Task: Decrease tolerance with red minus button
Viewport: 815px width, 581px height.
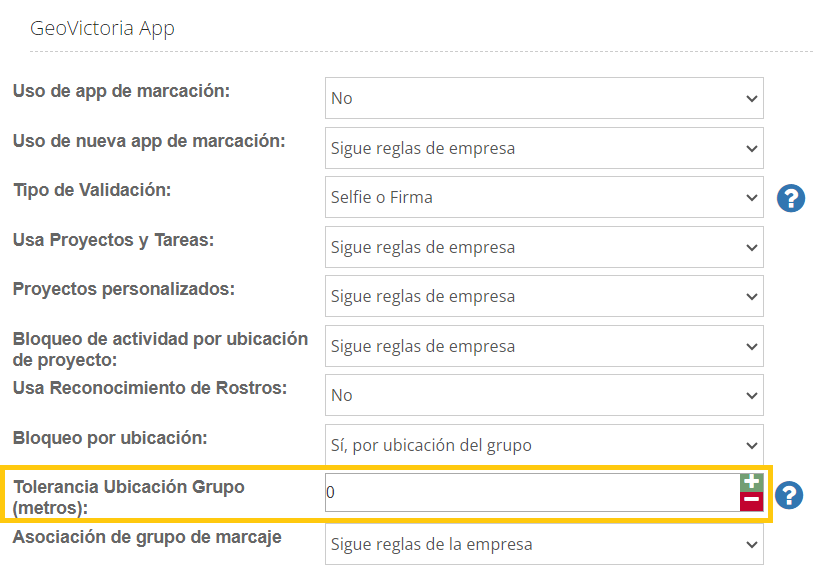Action: tap(751, 501)
